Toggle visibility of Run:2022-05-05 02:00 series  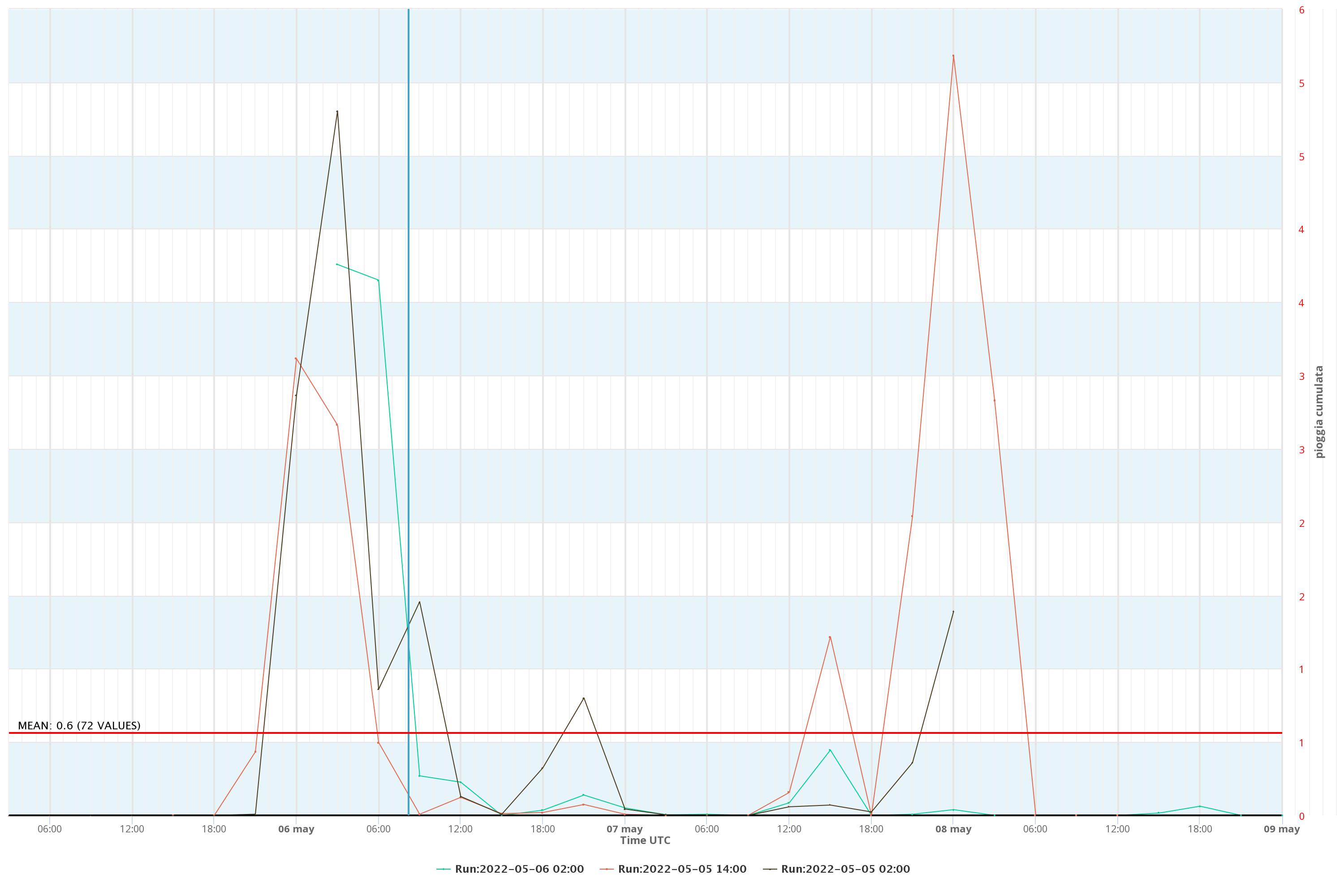[x=845, y=869]
